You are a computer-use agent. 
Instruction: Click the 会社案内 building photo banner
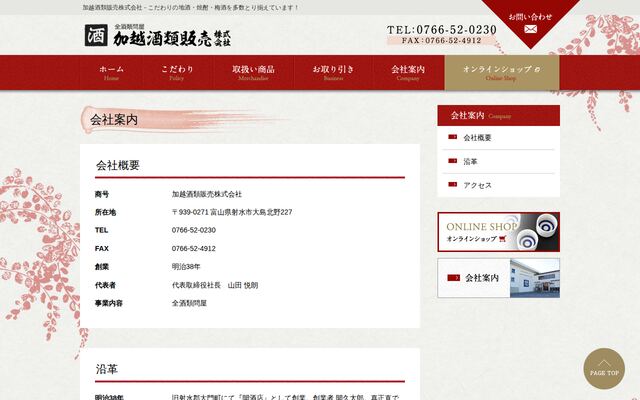click(x=498, y=278)
